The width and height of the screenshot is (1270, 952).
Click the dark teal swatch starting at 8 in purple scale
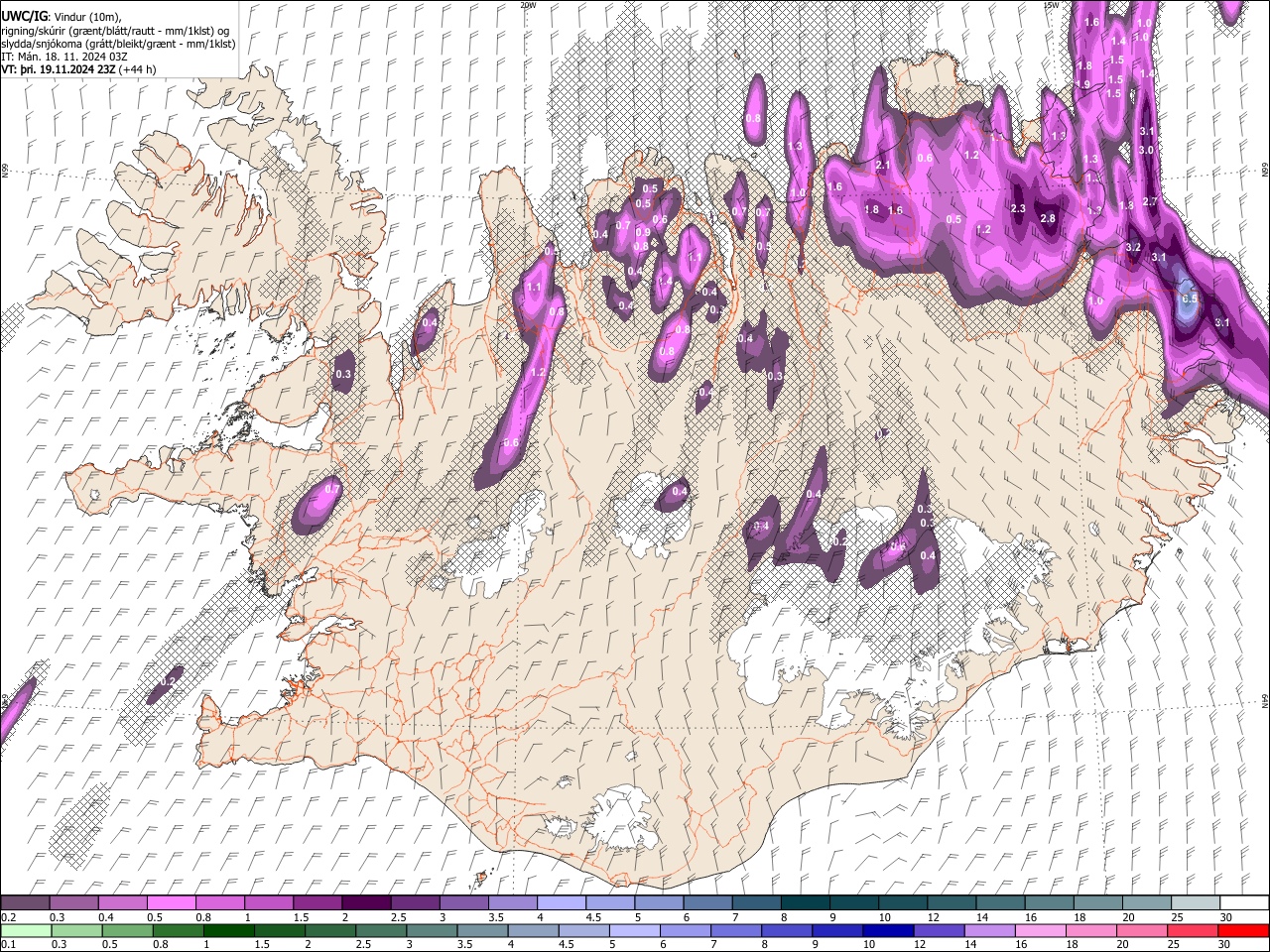tap(805, 903)
